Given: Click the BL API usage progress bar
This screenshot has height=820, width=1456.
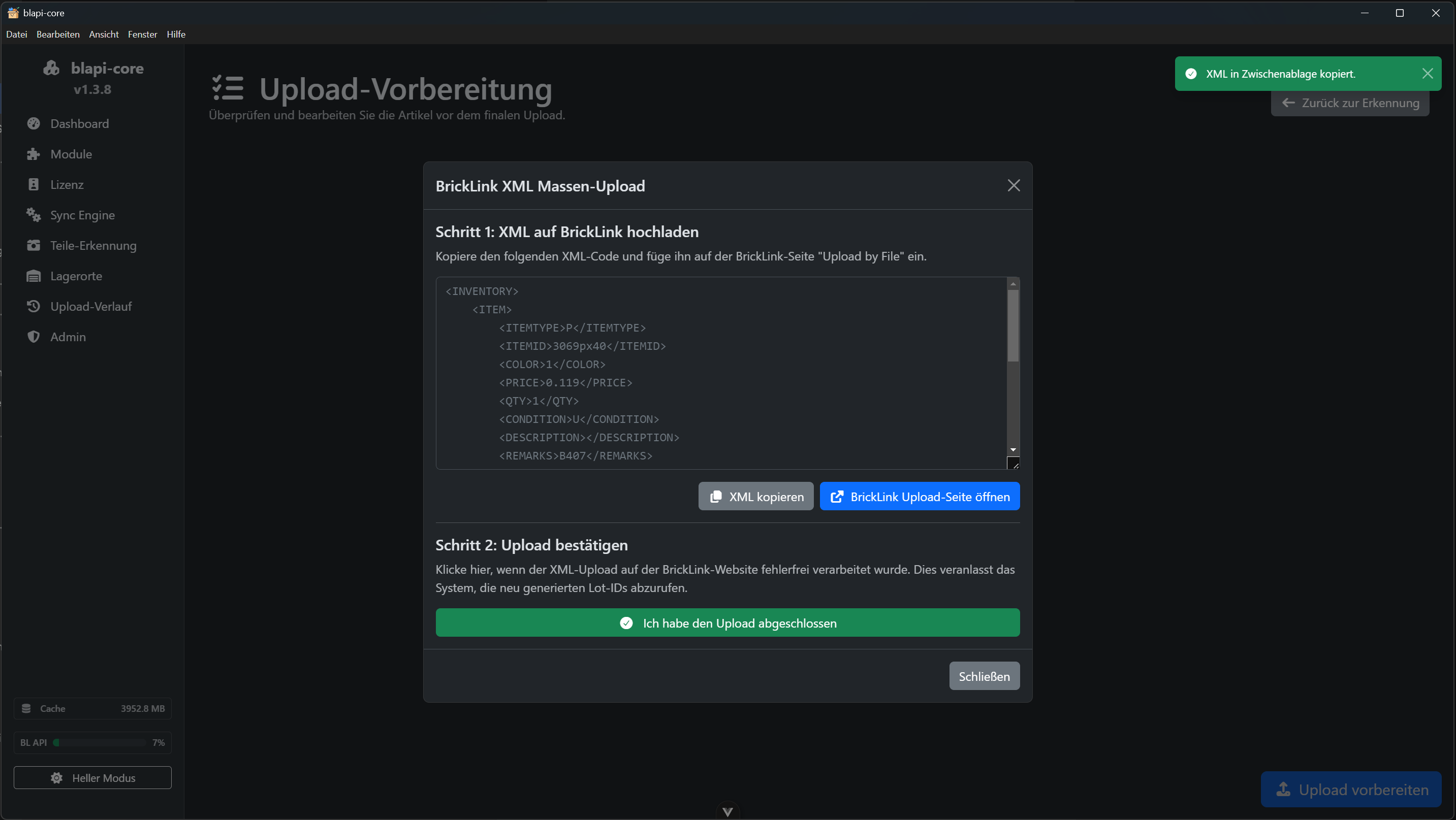Looking at the screenshot, I should 100,743.
